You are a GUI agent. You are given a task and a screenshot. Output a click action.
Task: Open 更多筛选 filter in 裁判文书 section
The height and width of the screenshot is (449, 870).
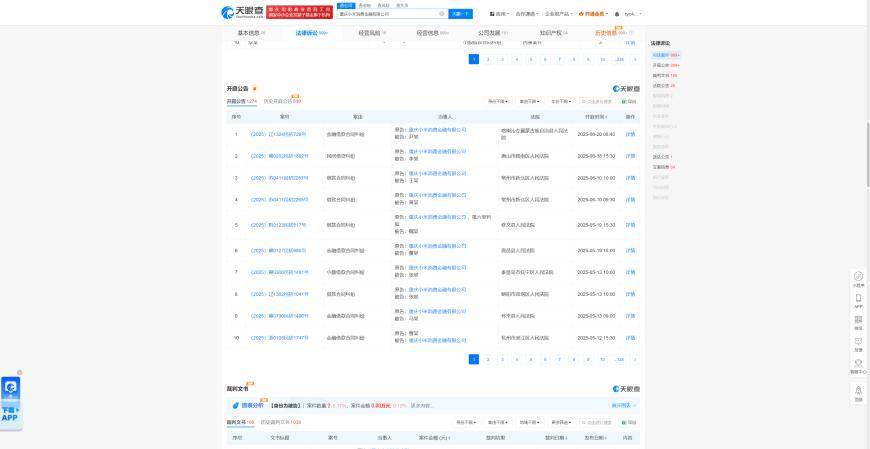coord(562,422)
